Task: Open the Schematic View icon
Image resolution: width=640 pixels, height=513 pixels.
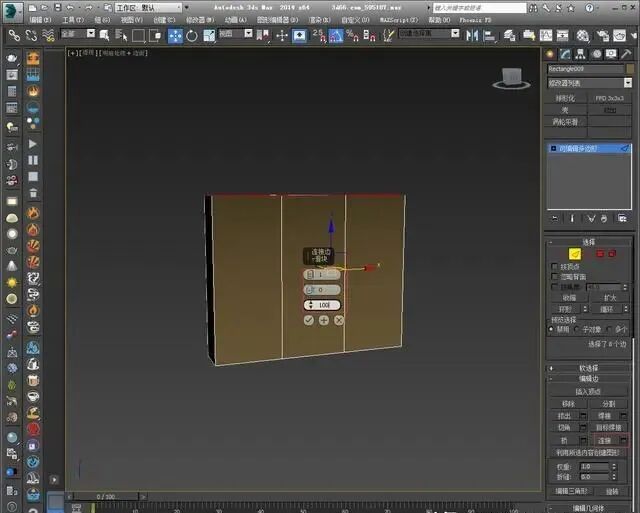Action: pos(562,36)
